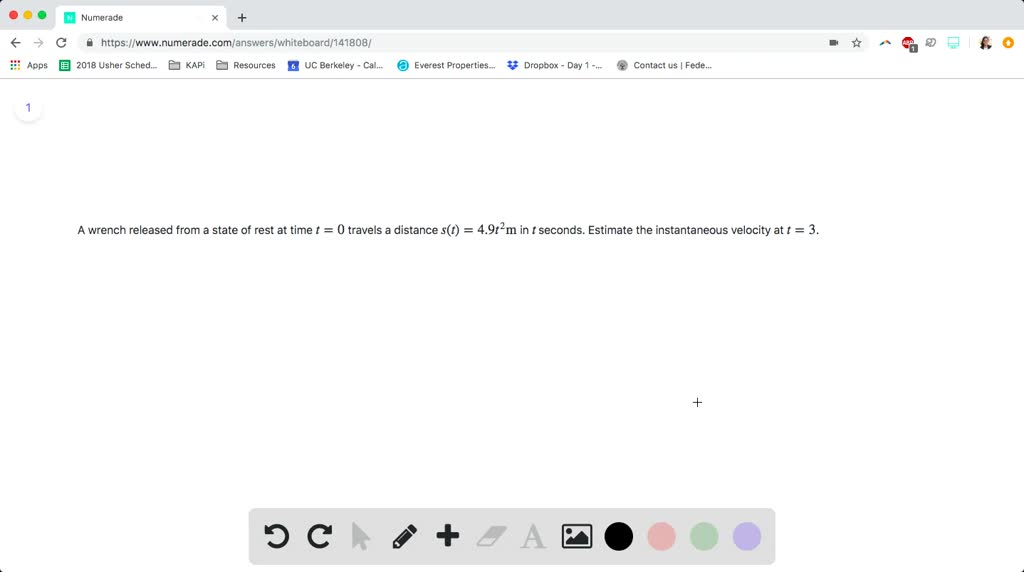This screenshot has width=1024, height=572.
Task: Select whiteboard page 1 indicator
Action: (x=28, y=108)
